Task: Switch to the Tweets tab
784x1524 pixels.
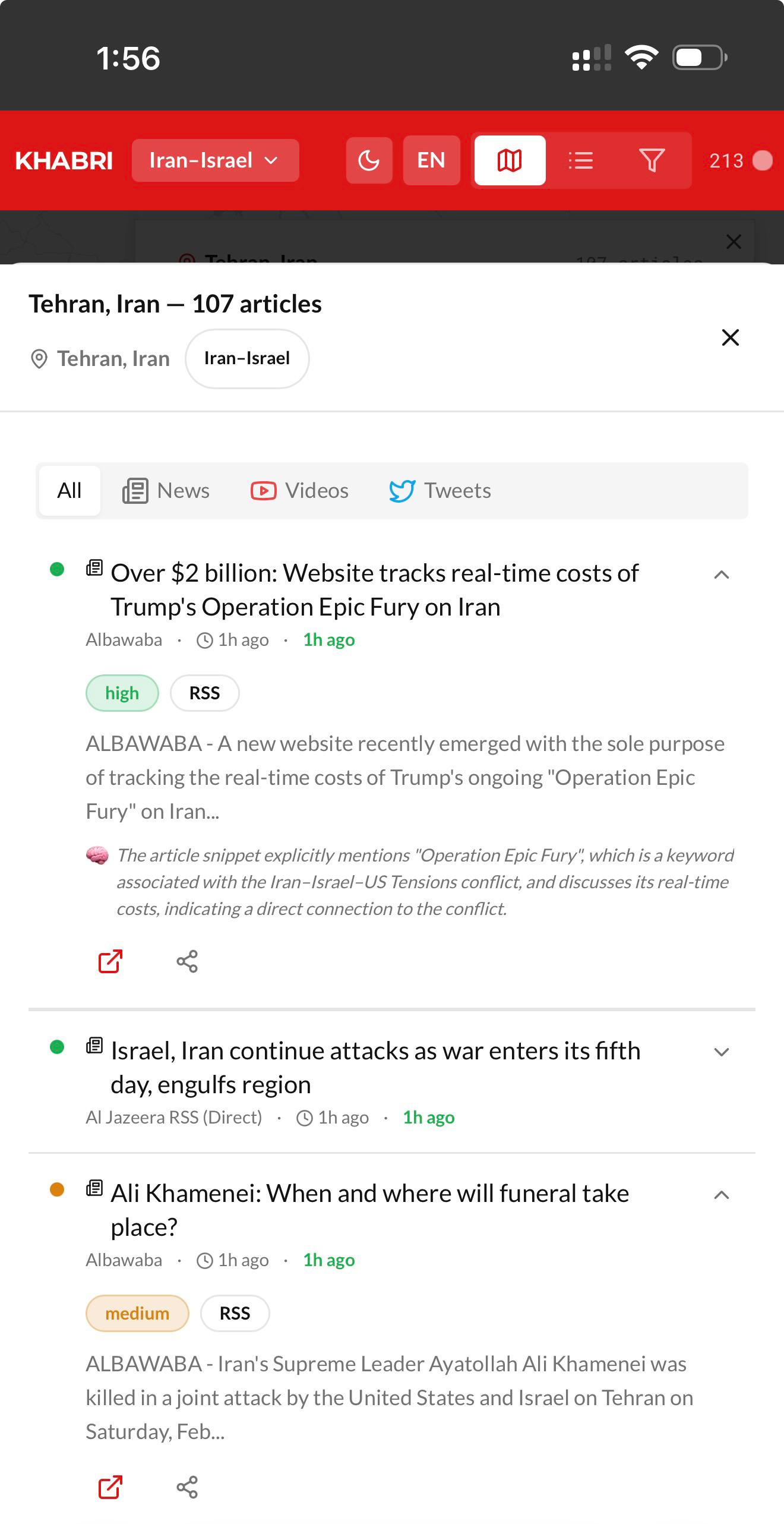Action: 441,490
